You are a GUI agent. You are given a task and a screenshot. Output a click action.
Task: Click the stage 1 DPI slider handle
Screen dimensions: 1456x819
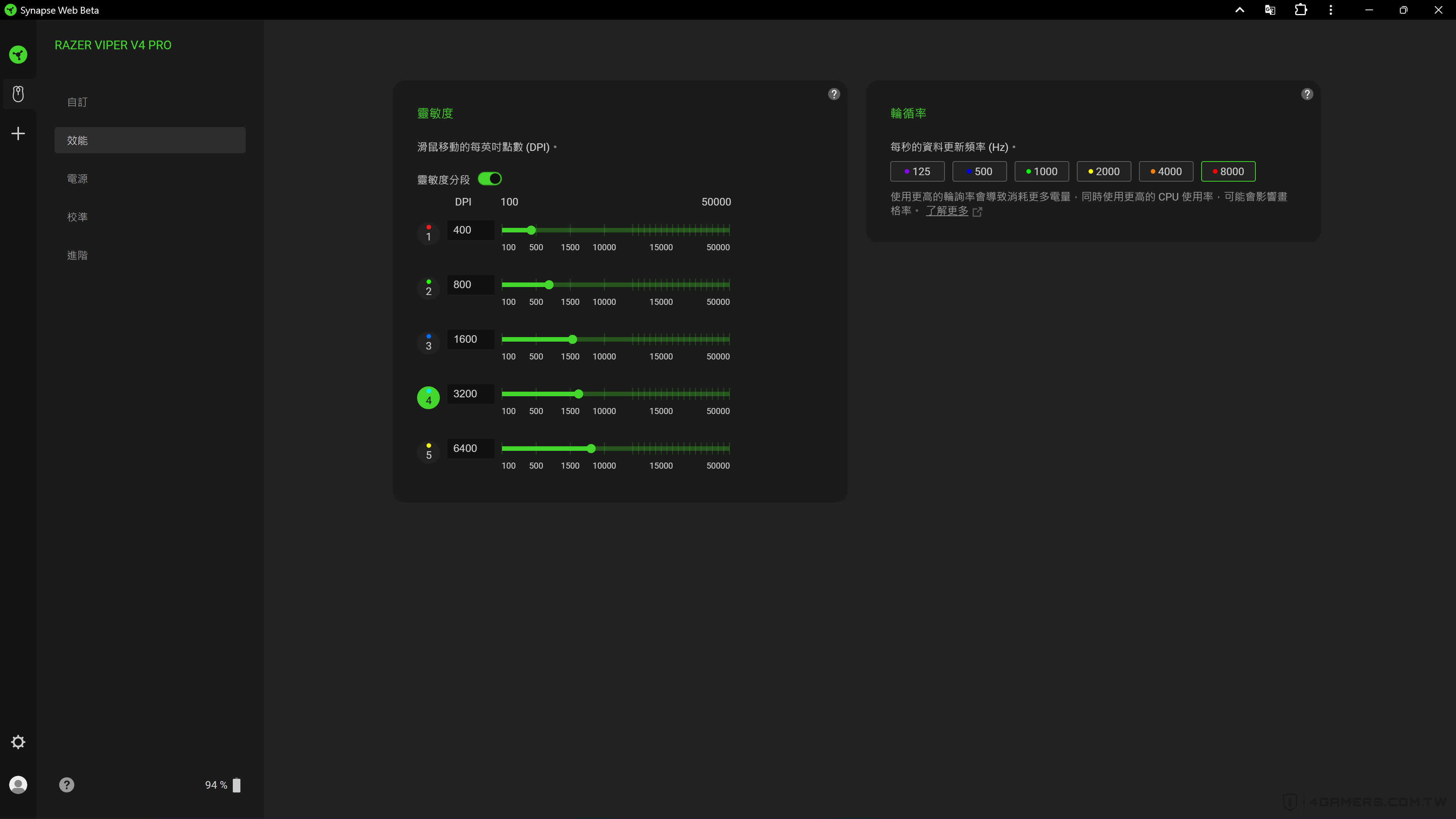[x=531, y=230]
